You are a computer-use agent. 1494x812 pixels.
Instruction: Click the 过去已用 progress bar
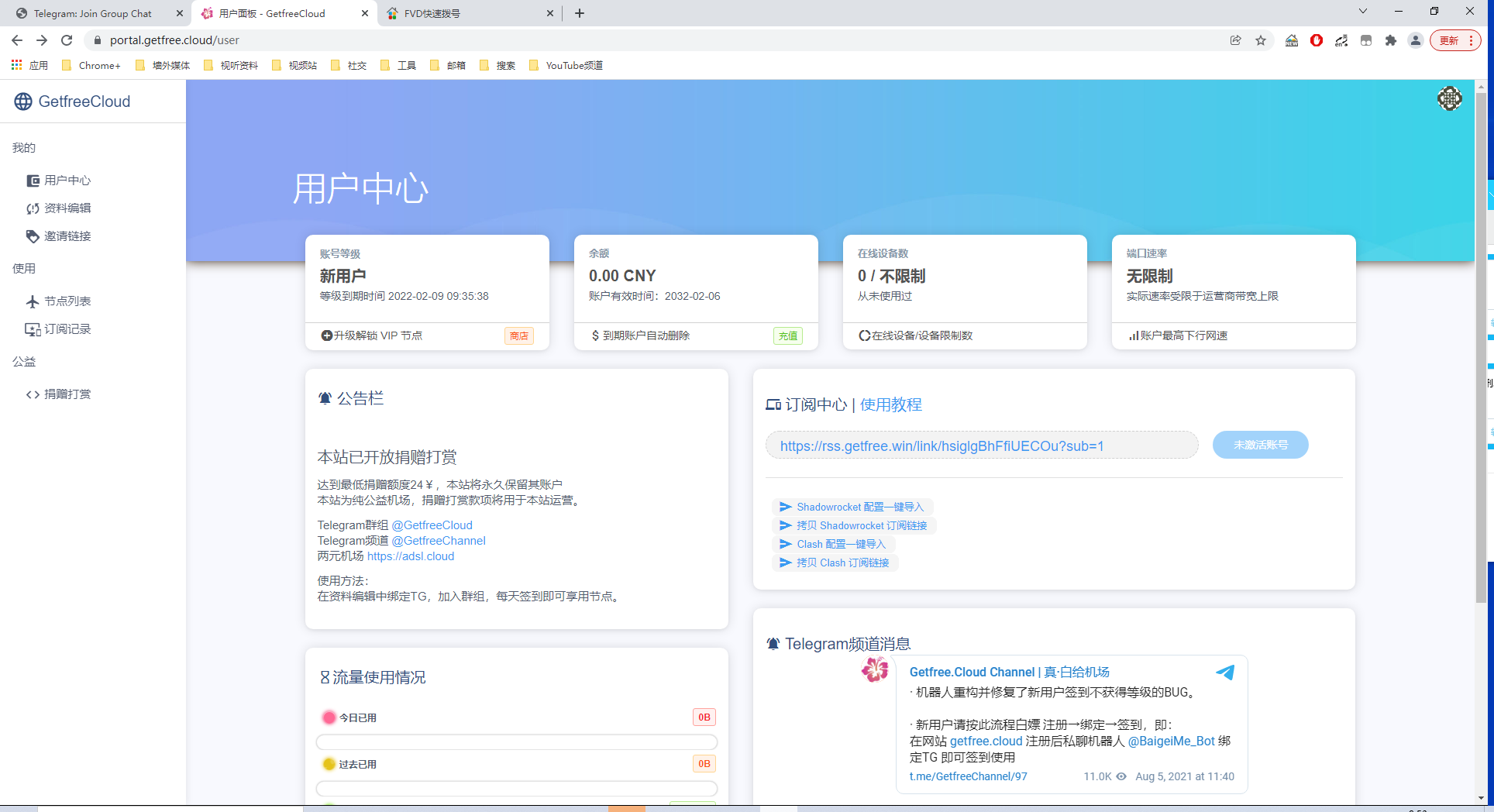(x=517, y=789)
